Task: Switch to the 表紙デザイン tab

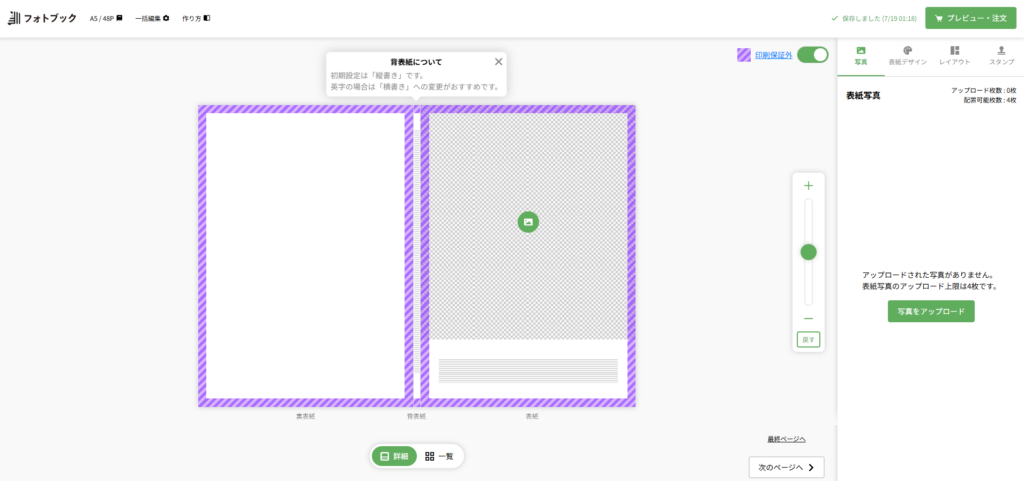Action: click(x=907, y=55)
